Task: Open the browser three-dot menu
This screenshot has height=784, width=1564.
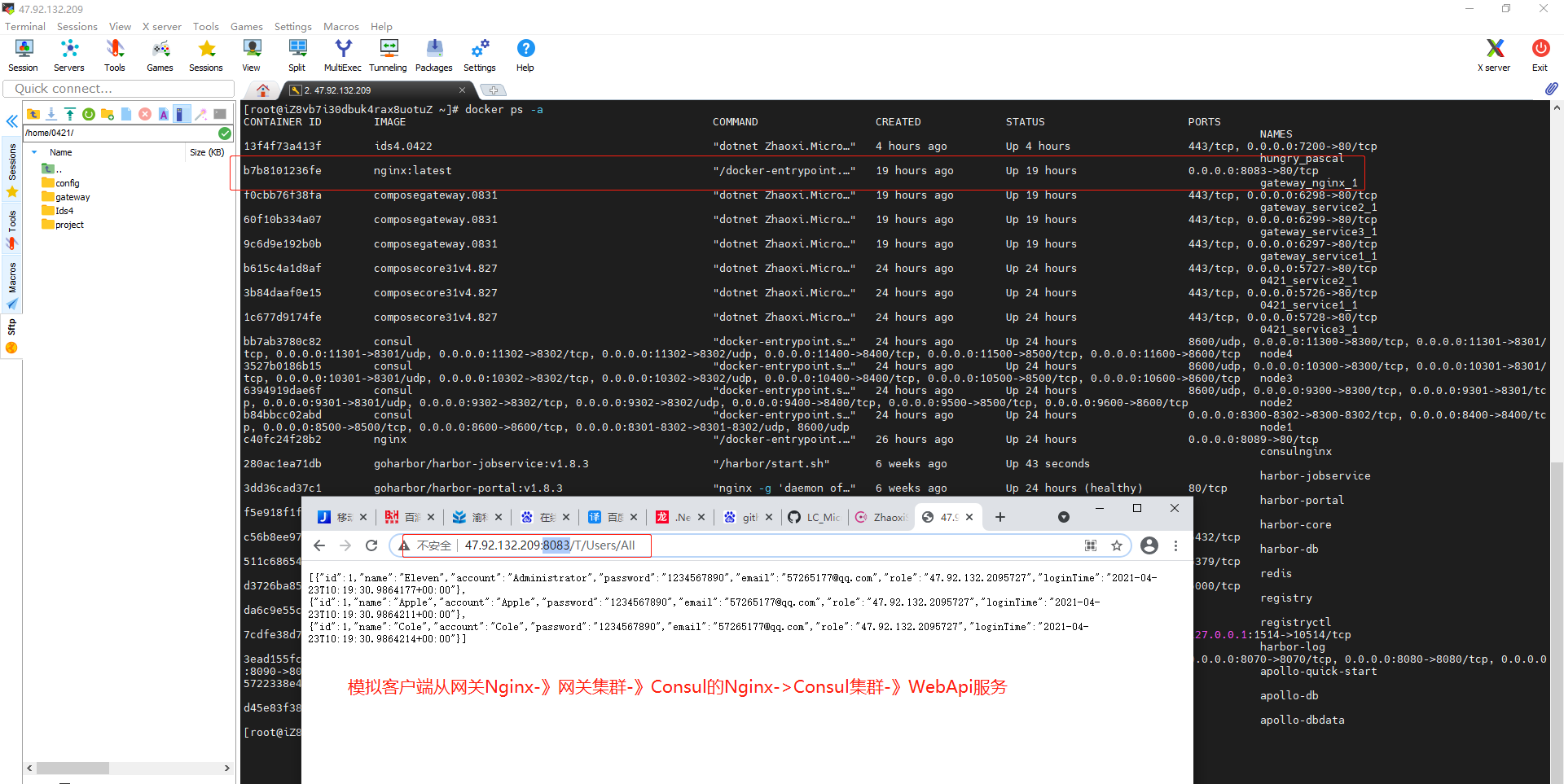Action: tap(1175, 545)
